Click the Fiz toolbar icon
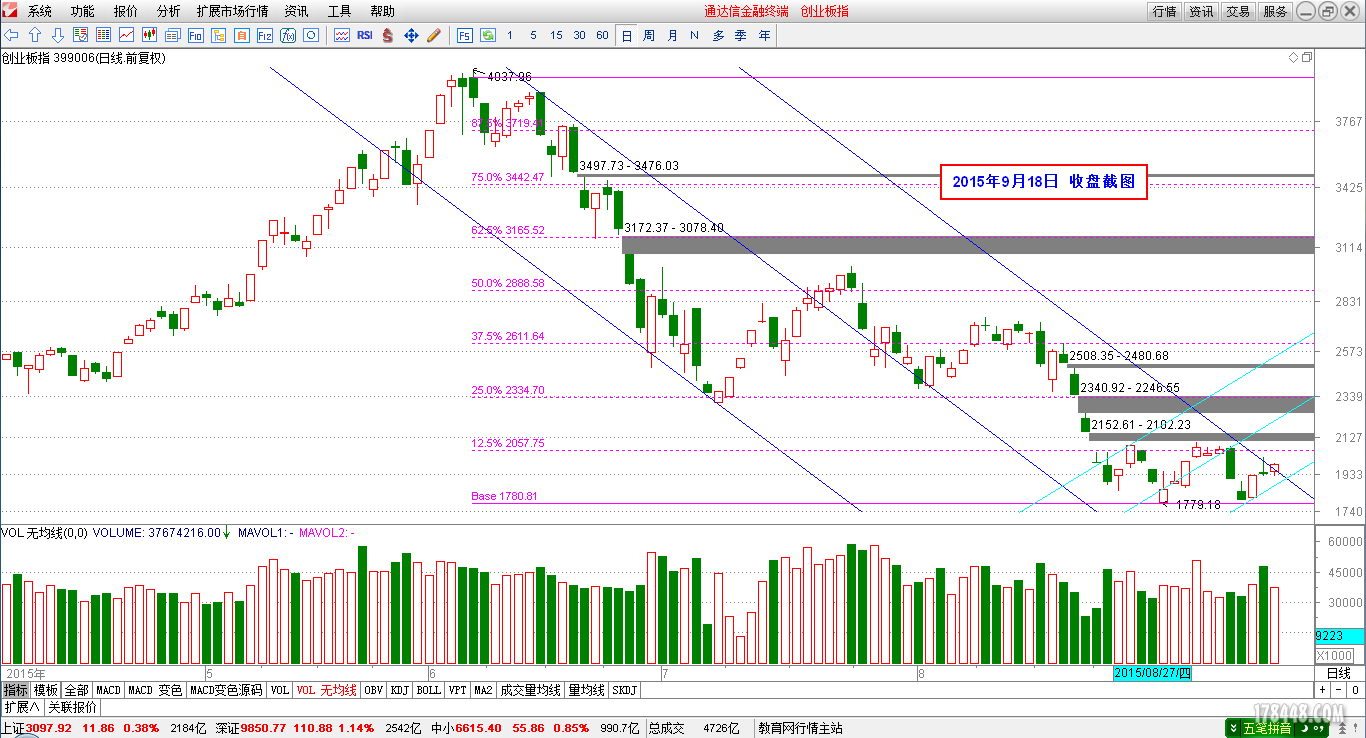Screen dimensions: 1366x738 click(x=265, y=35)
